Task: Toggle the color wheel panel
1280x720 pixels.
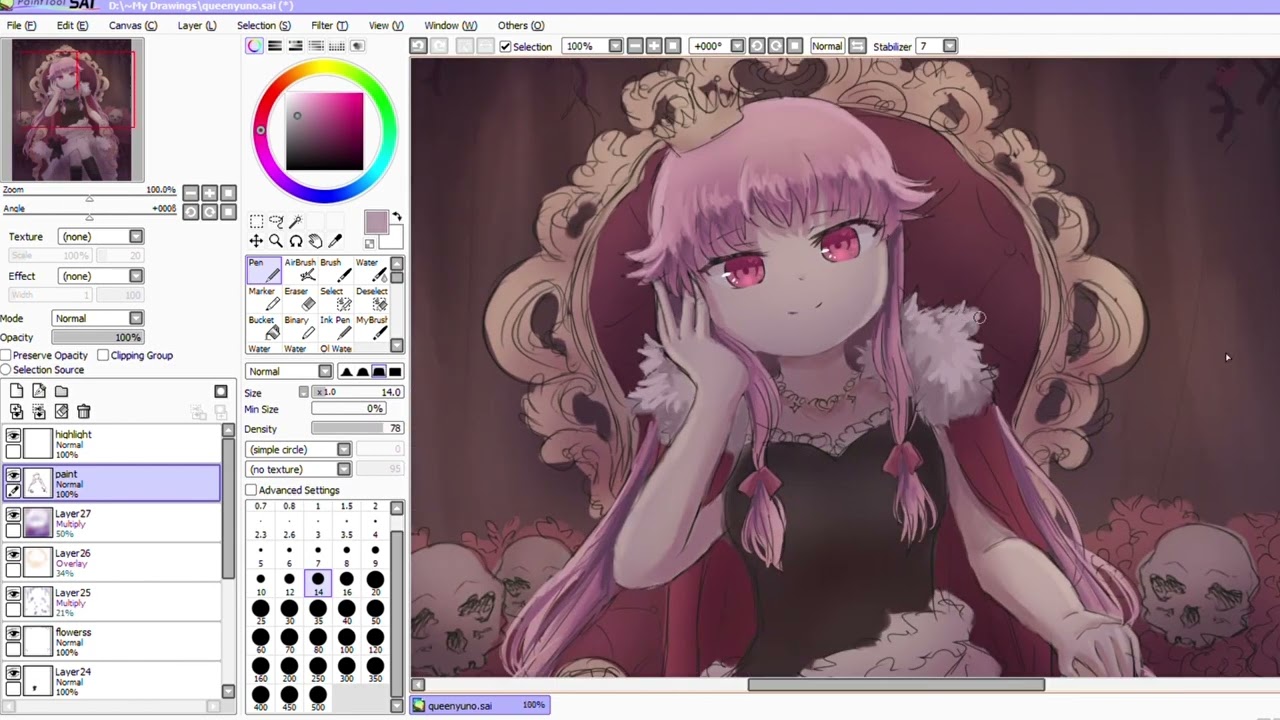Action: 255,46
